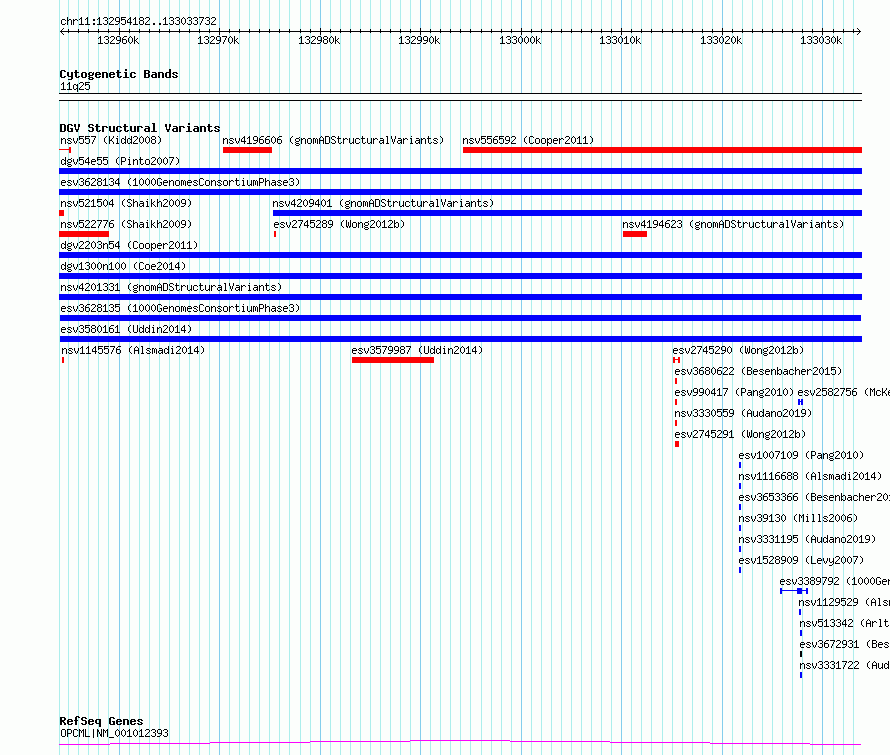Select the red nsv4196606 gnomAD variant bar
The image size is (890, 755).
[247, 150]
